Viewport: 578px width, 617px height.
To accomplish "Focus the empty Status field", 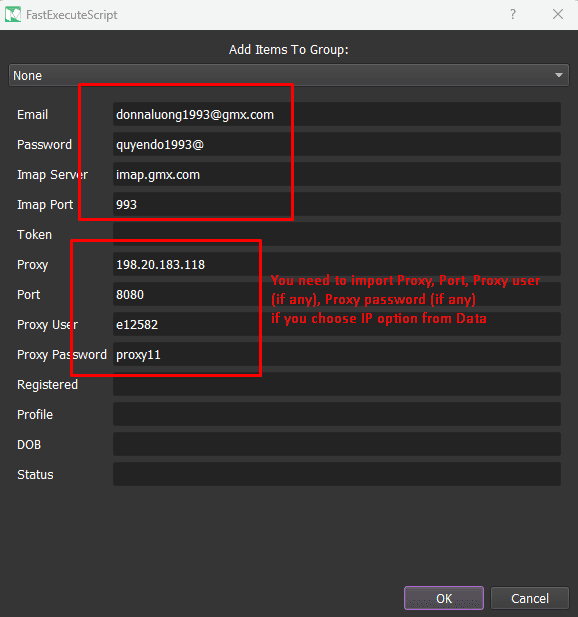I will point(337,474).
